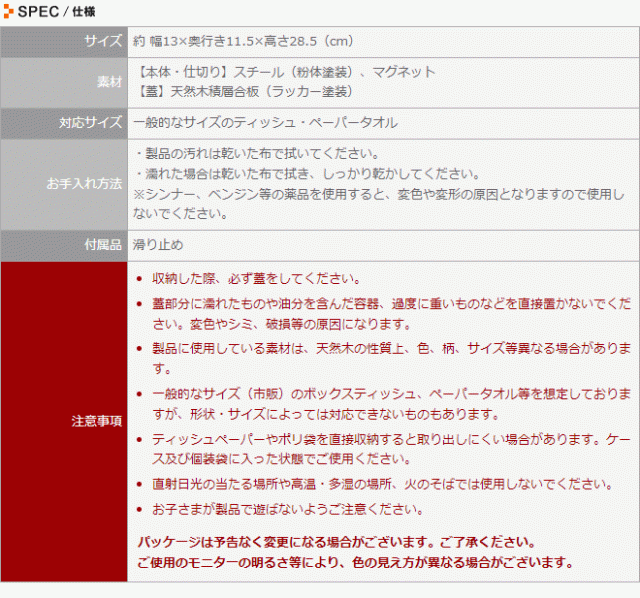This screenshot has width=640, height=598.
Task: Click the orange square icon beside SPEC
Action: [x=9, y=12]
